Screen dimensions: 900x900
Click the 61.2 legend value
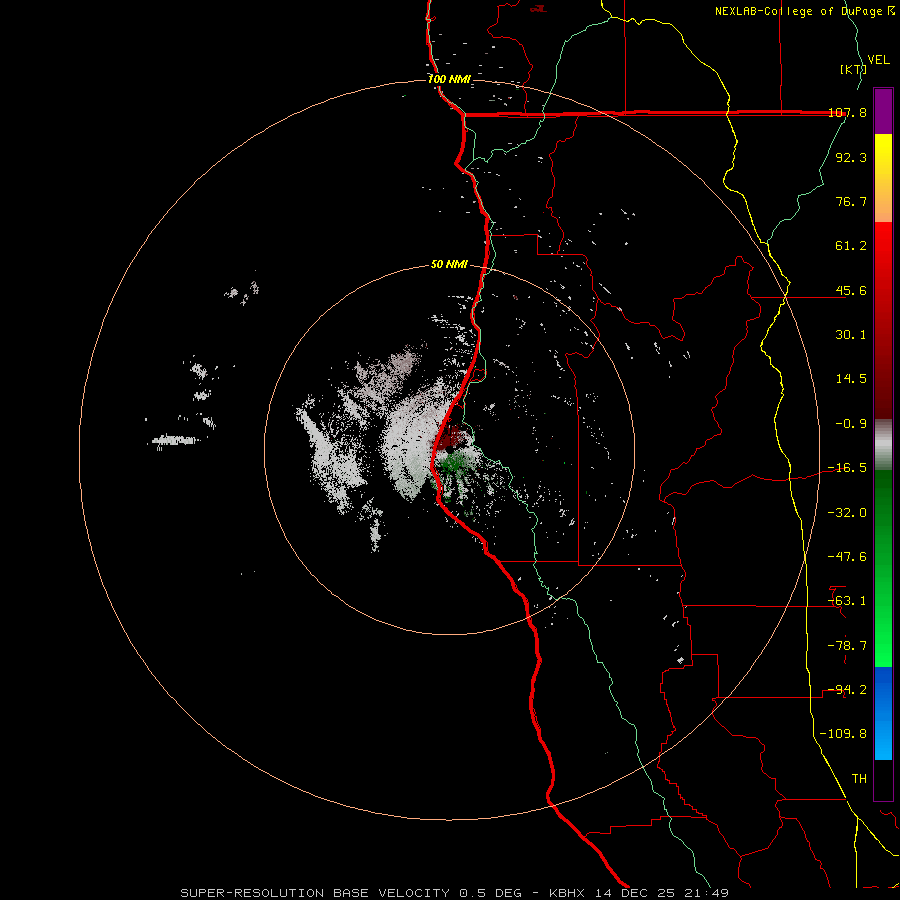851,246
